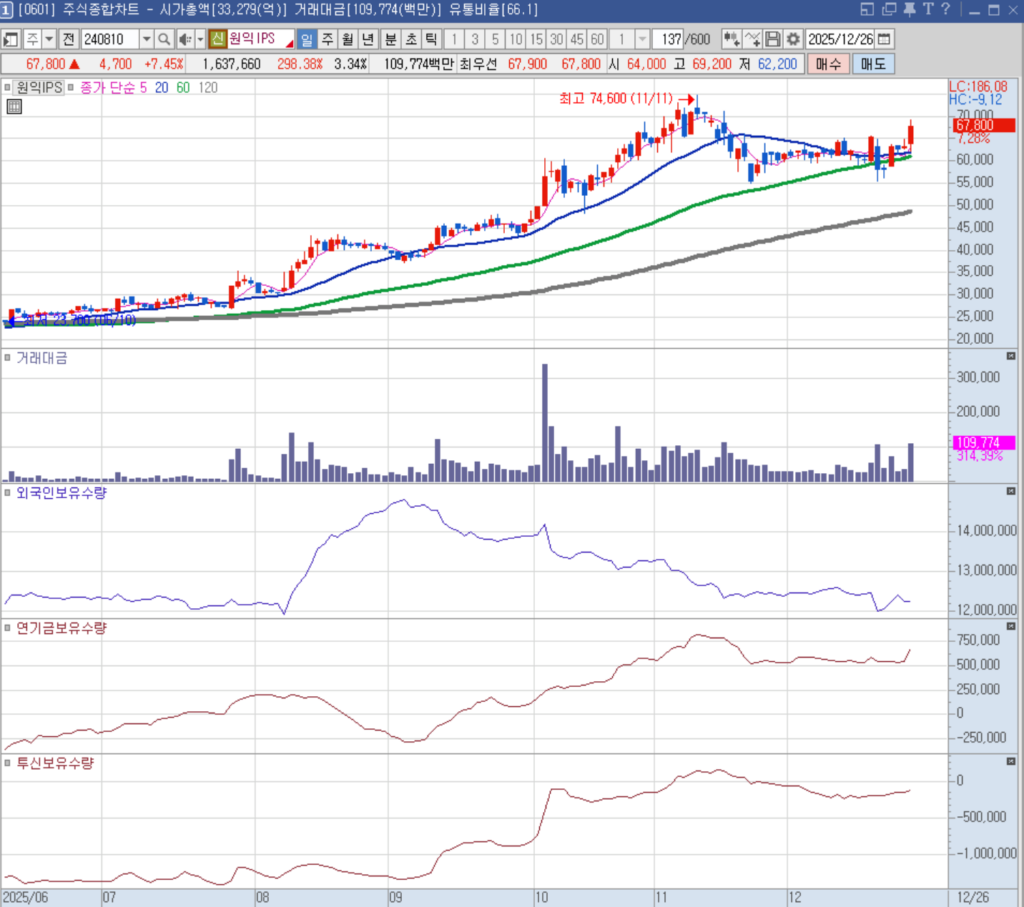Click the 매수 buy button
This screenshot has height=907, width=1024.
pyautogui.click(x=828, y=64)
